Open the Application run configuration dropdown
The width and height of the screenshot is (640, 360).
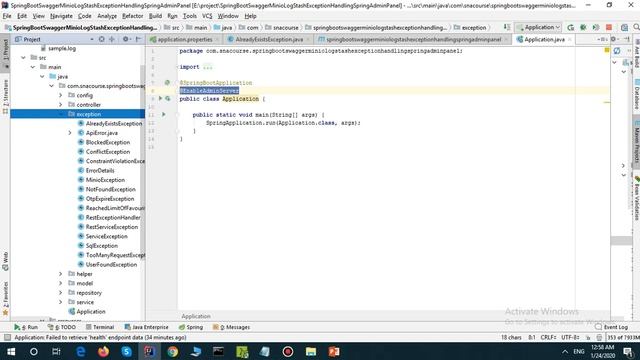point(539,27)
